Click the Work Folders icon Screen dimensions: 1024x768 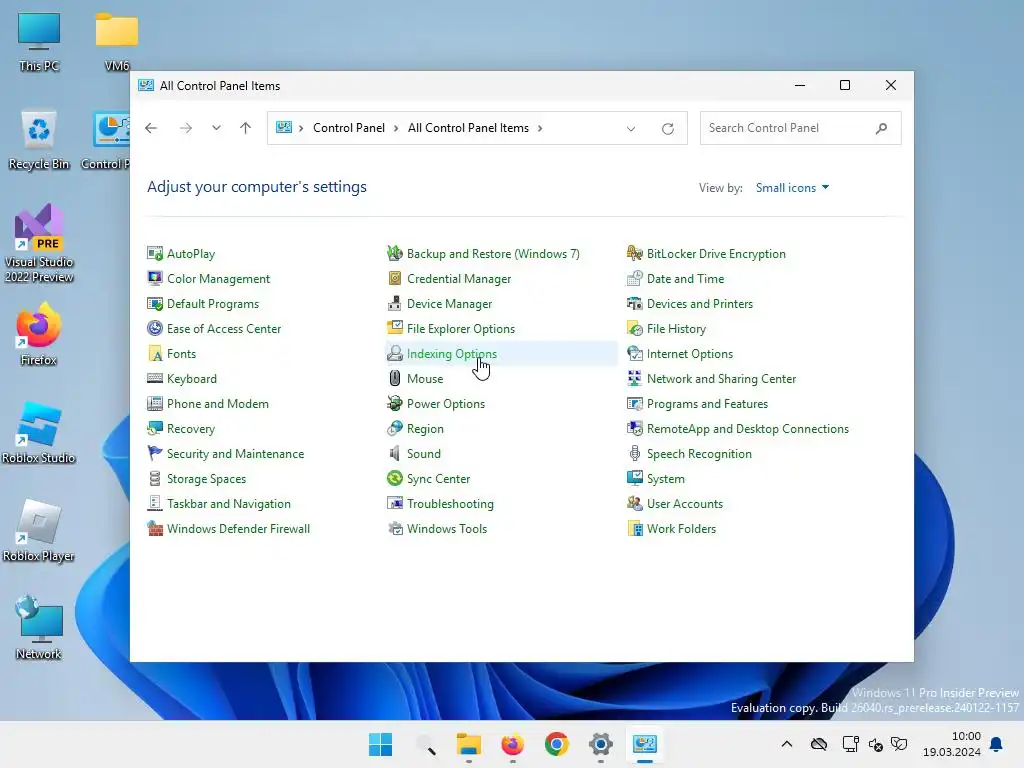[x=634, y=528]
